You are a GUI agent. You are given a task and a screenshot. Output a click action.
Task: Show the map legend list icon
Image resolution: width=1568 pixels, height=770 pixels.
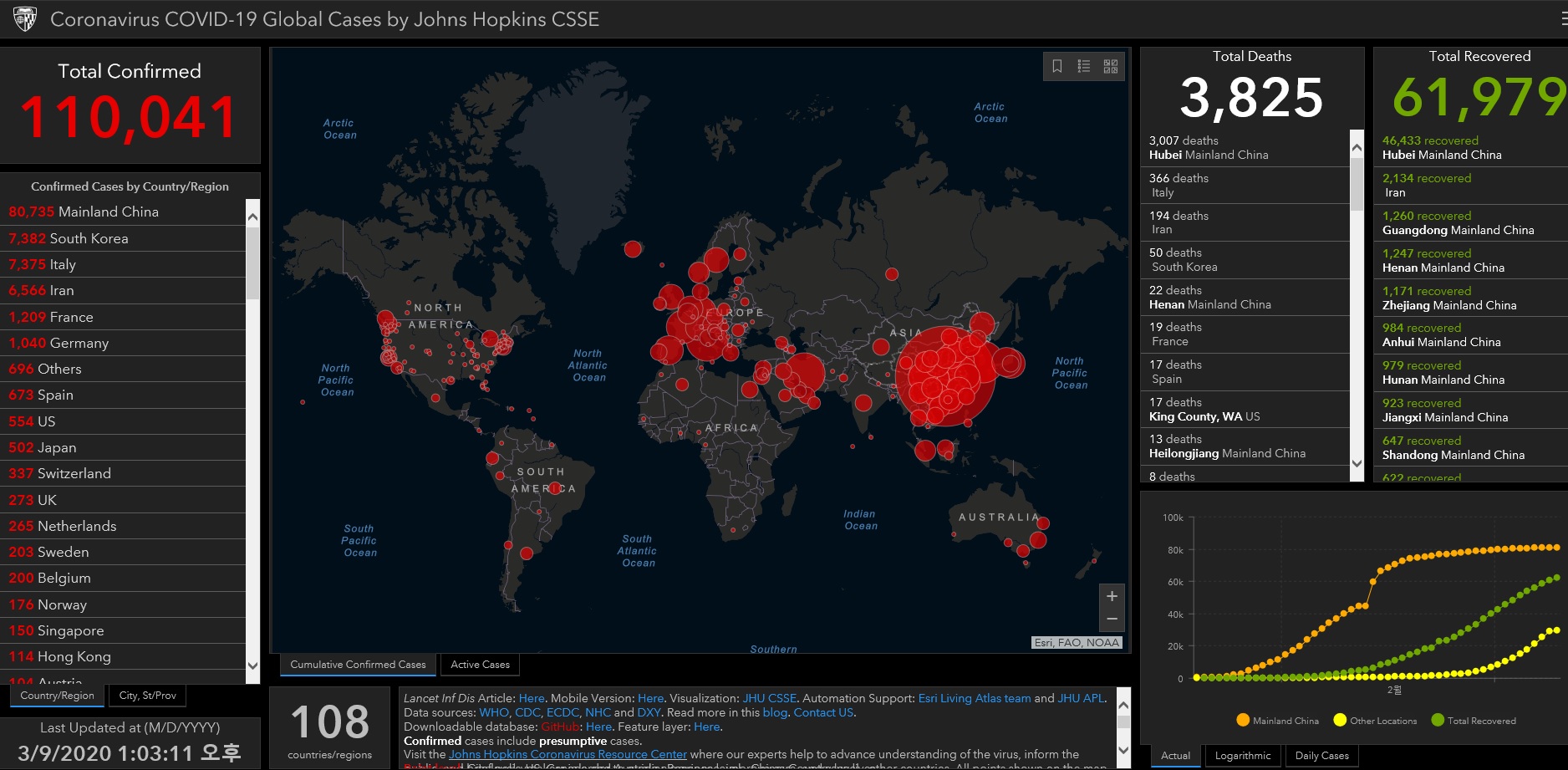(1084, 66)
